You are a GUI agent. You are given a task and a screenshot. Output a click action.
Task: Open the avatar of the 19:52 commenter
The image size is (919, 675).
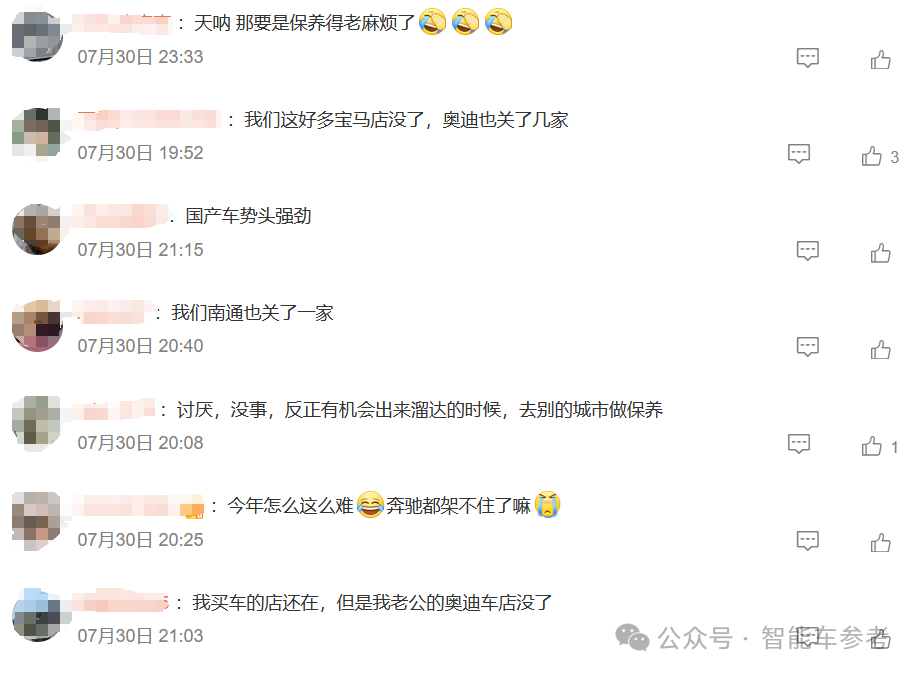[x=37, y=132]
